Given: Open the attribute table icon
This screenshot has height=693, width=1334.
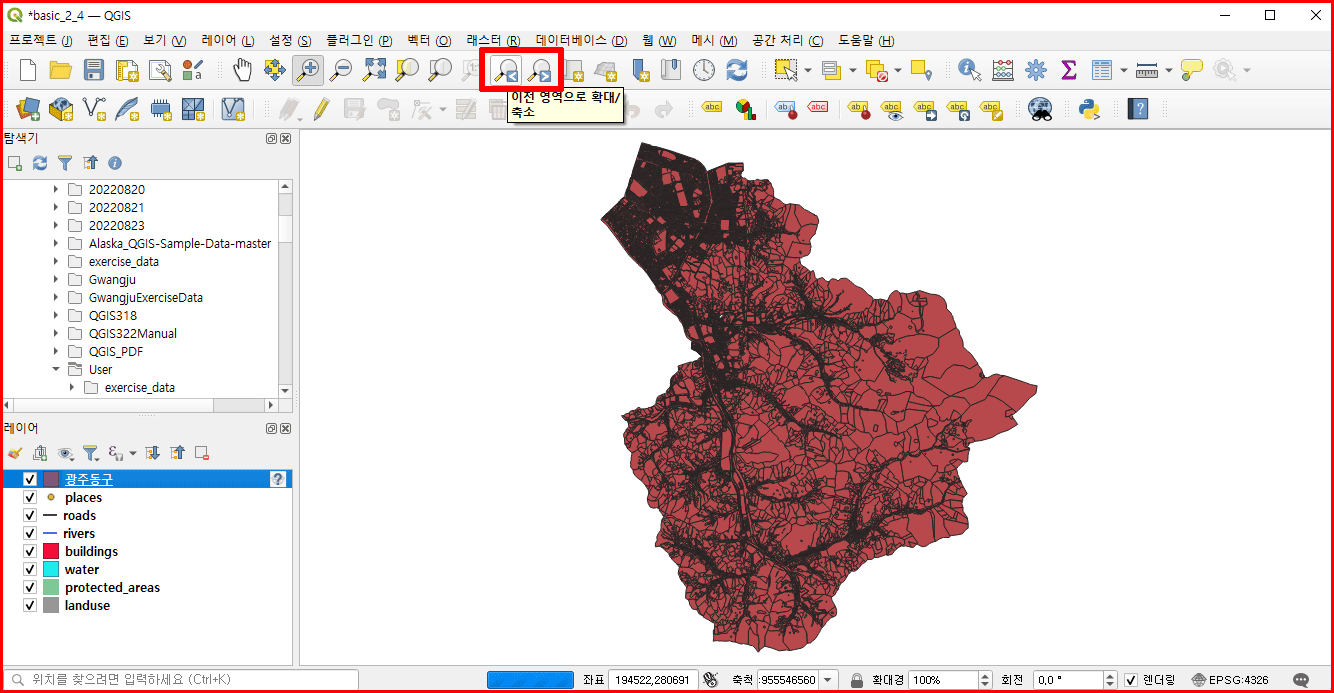Looking at the screenshot, I should point(1102,70).
